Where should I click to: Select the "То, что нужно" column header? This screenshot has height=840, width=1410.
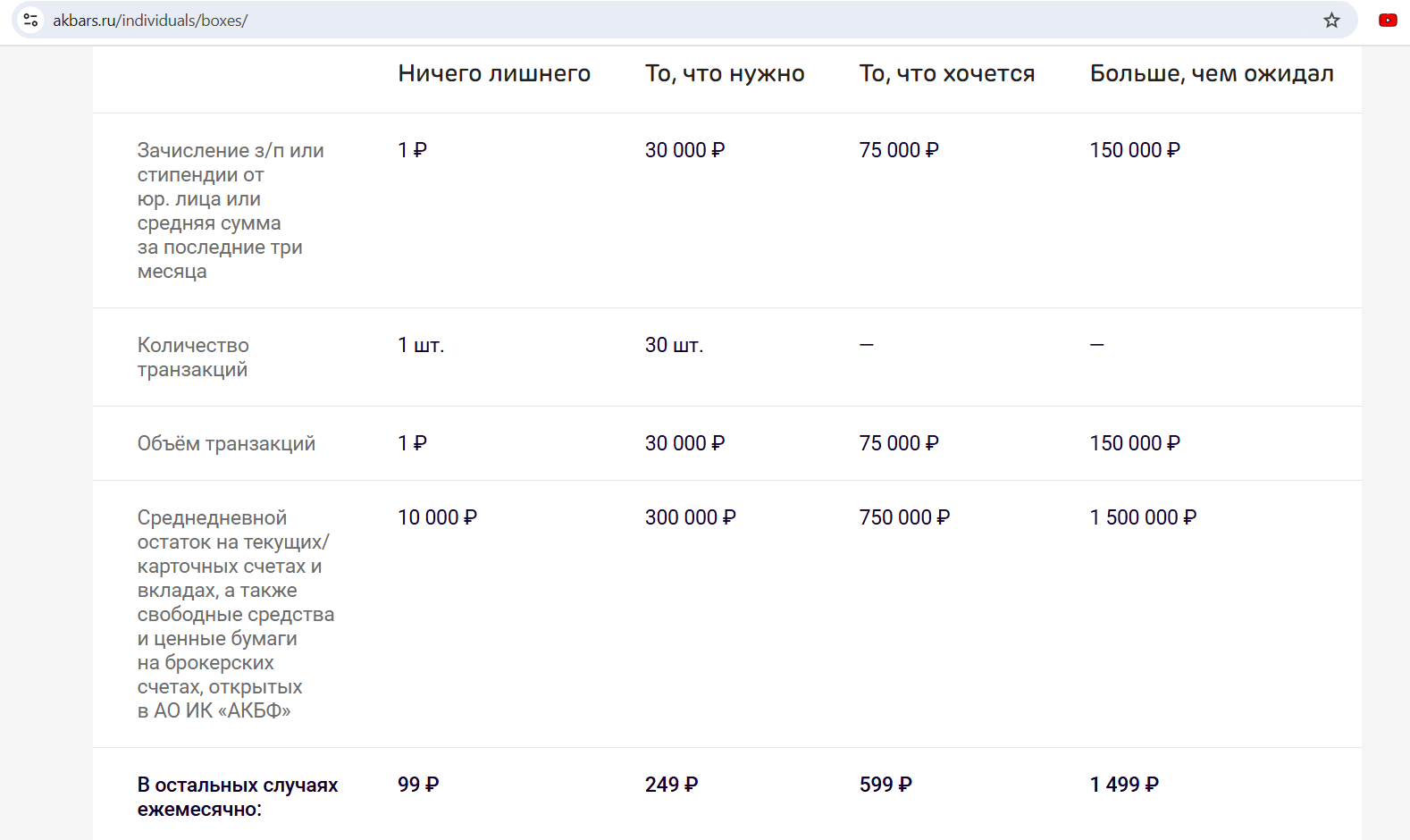725,73
